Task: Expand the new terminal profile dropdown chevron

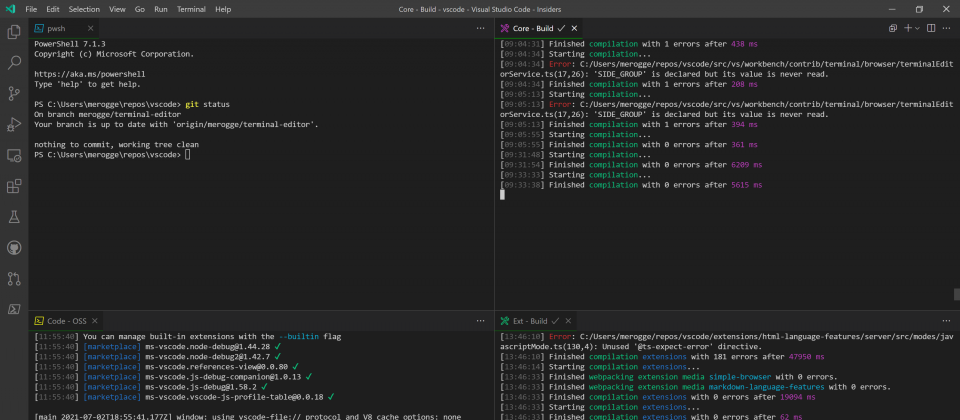Action: (x=917, y=29)
